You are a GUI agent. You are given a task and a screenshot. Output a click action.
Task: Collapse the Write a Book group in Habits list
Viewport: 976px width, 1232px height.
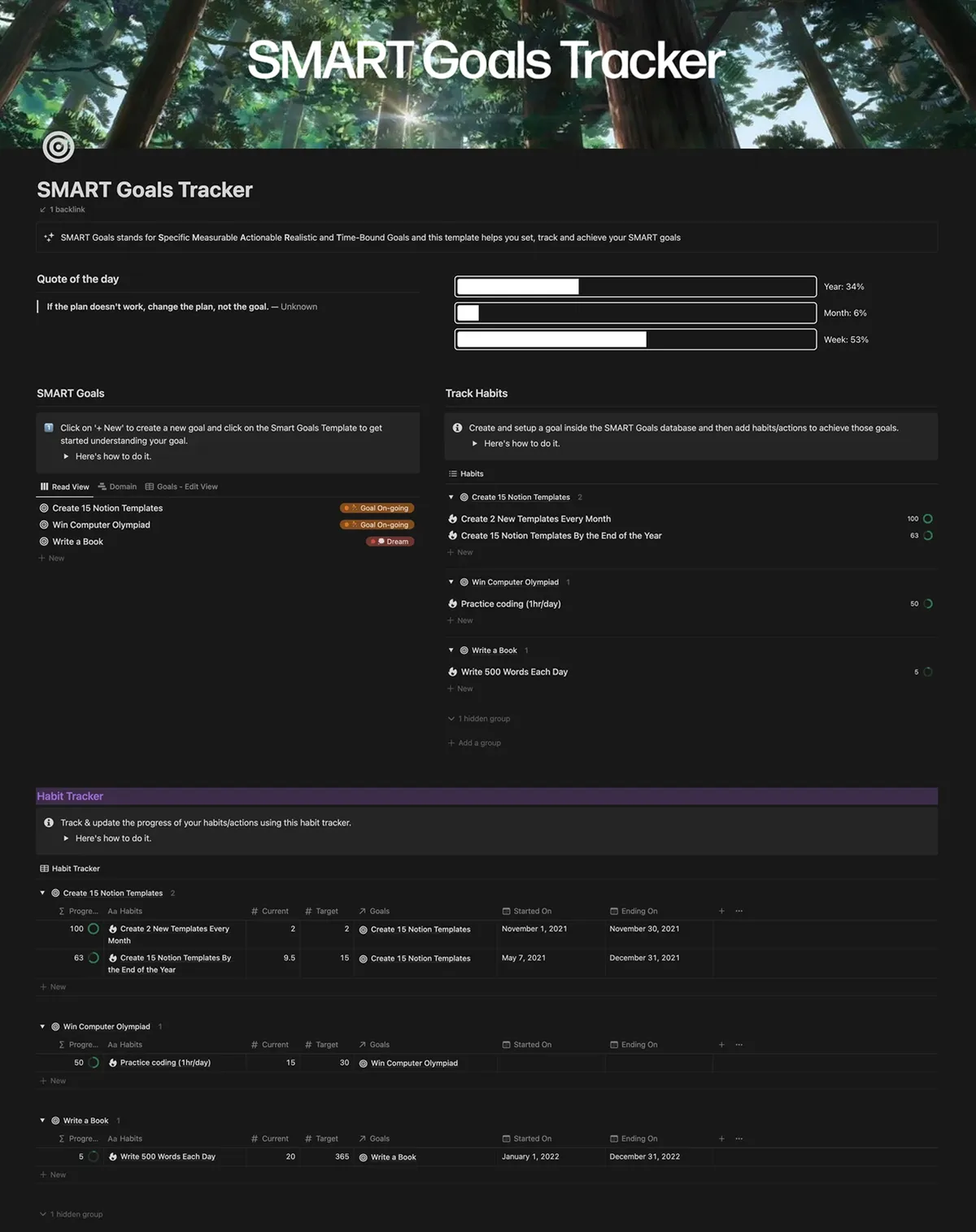451,651
